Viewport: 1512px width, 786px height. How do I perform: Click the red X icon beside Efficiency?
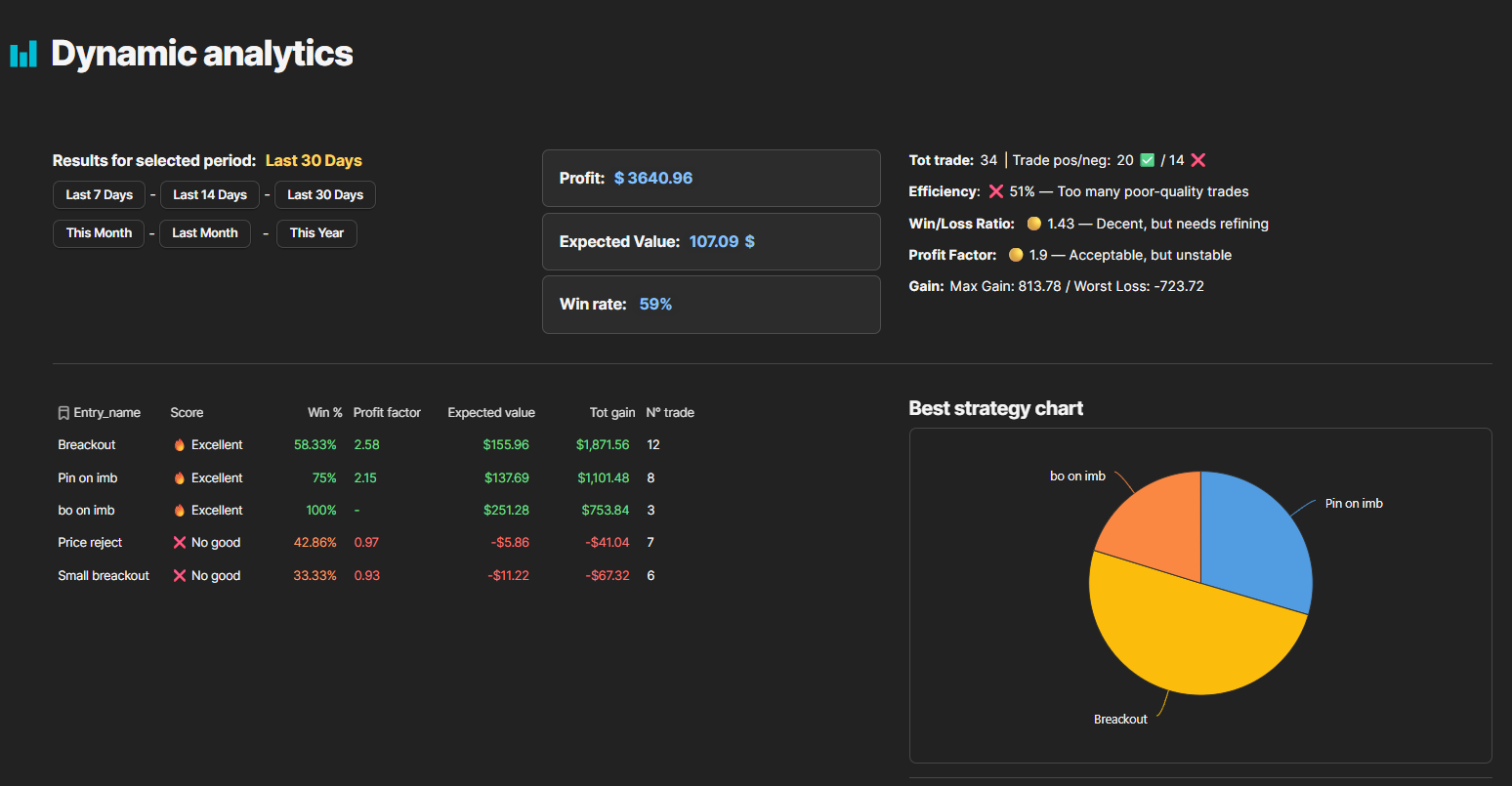[x=996, y=191]
